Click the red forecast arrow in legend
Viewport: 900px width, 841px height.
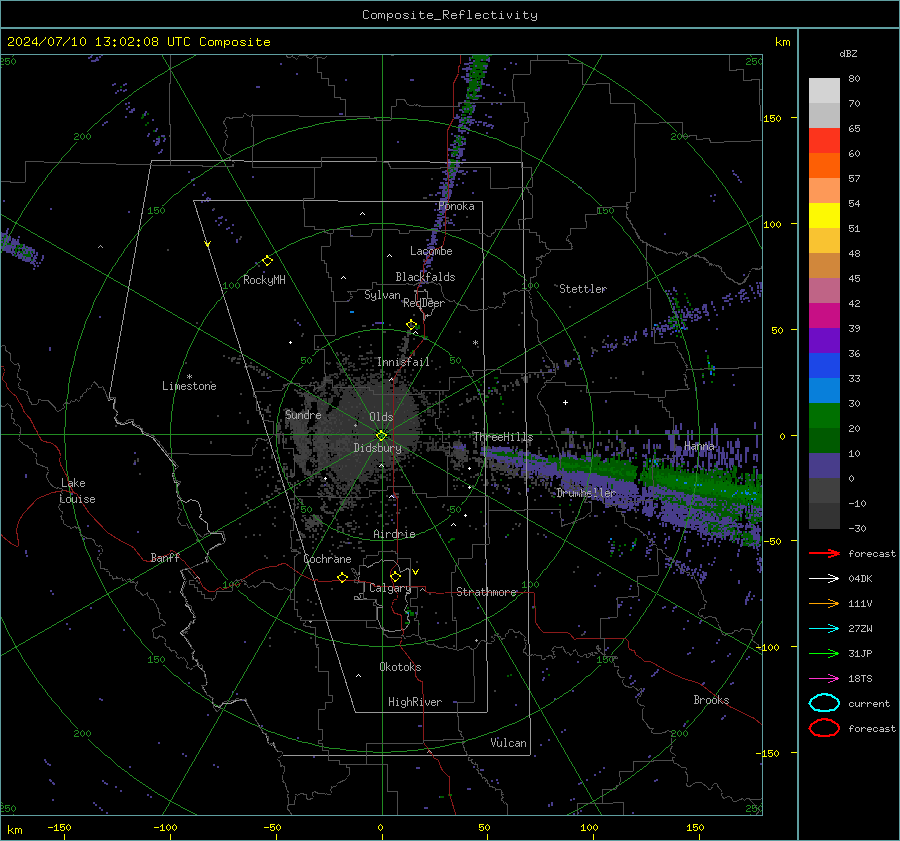824,553
